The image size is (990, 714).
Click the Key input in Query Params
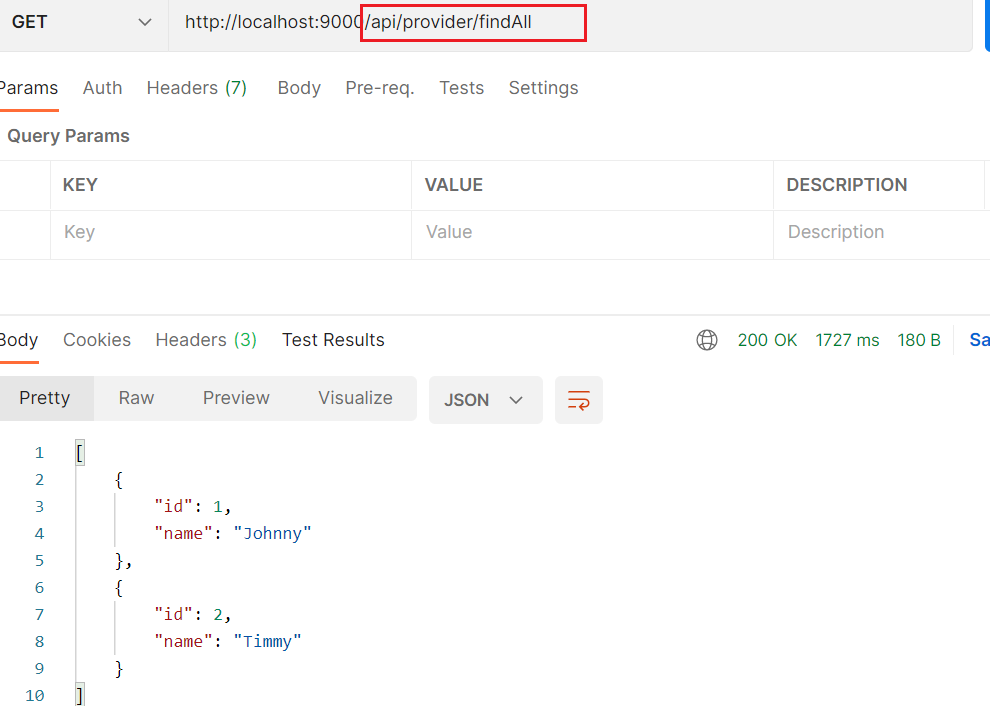pos(231,232)
